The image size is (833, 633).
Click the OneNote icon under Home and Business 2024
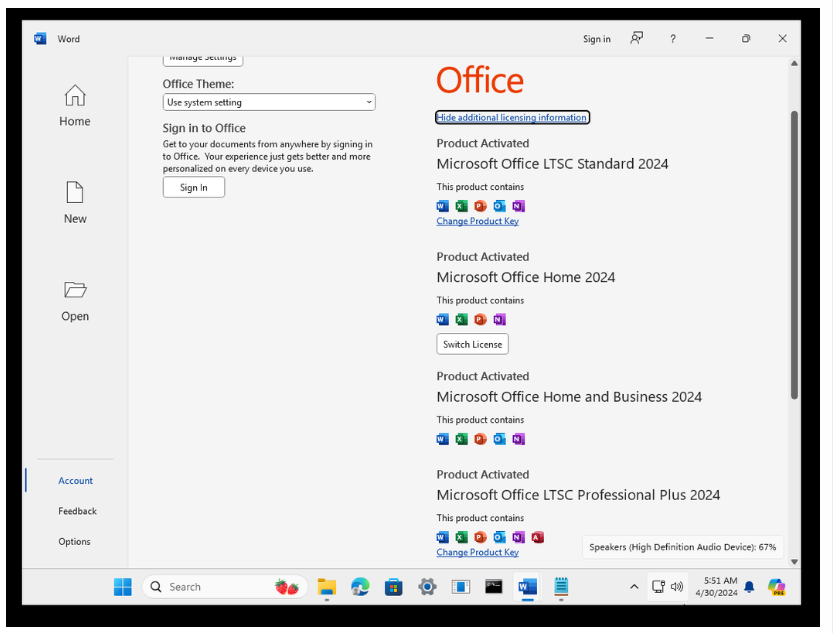tap(518, 439)
